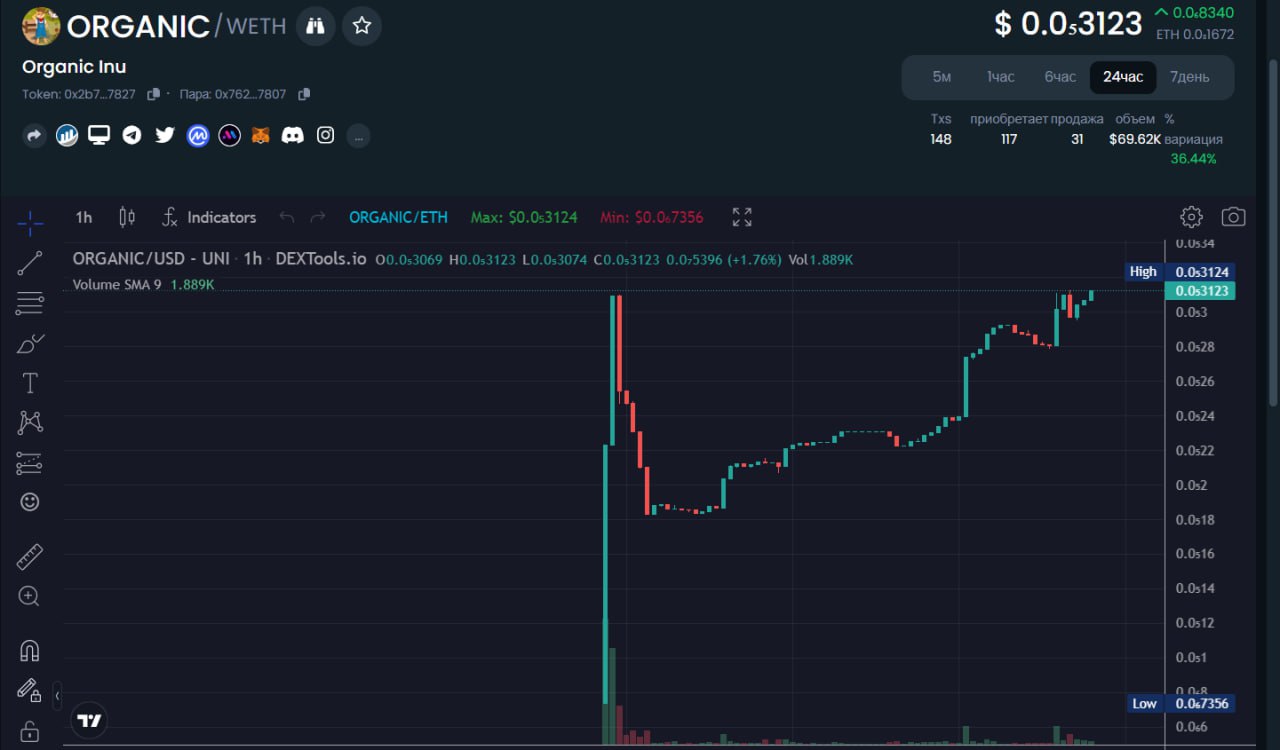Select the crosshair cursor tool
Viewport: 1280px width, 750px height.
tap(30, 223)
